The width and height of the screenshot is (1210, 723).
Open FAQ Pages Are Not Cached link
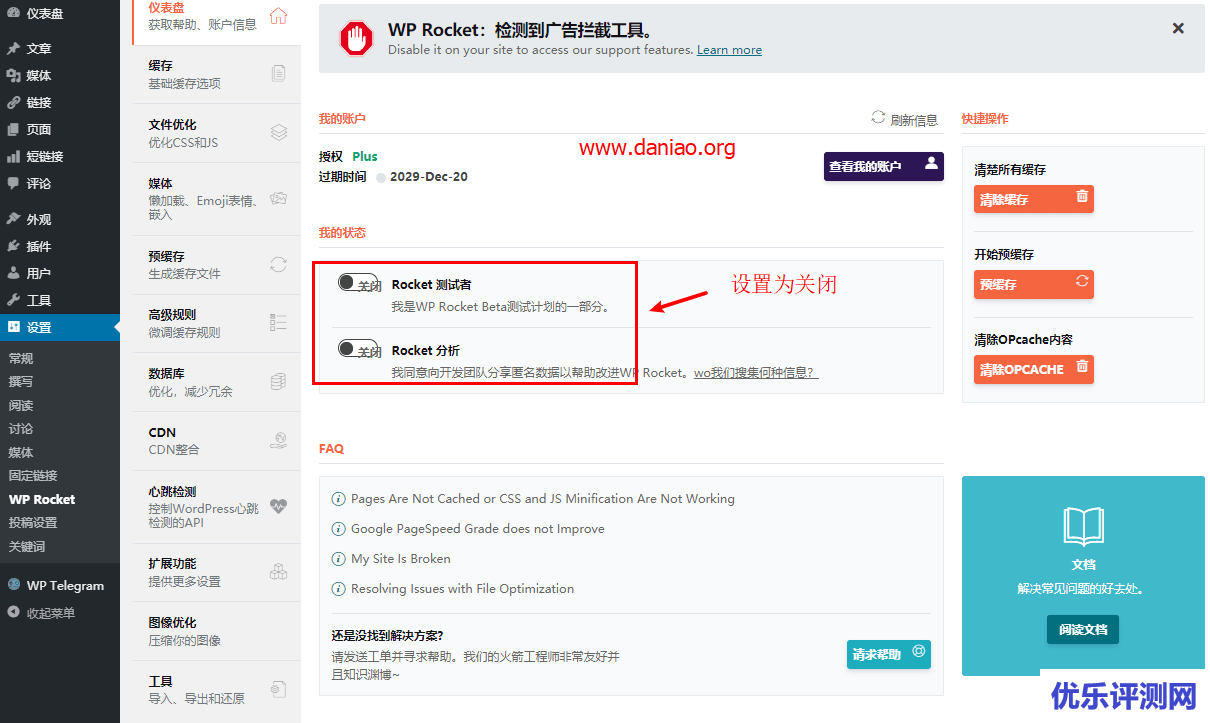(x=542, y=498)
